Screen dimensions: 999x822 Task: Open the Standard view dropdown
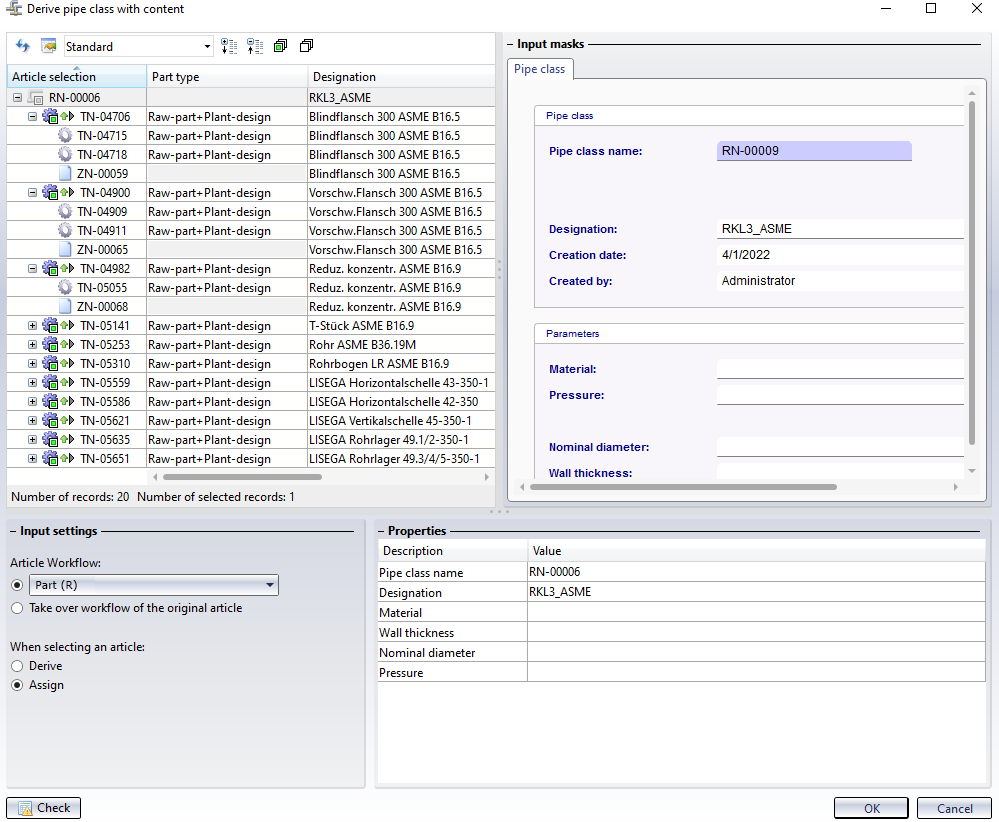[x=207, y=46]
